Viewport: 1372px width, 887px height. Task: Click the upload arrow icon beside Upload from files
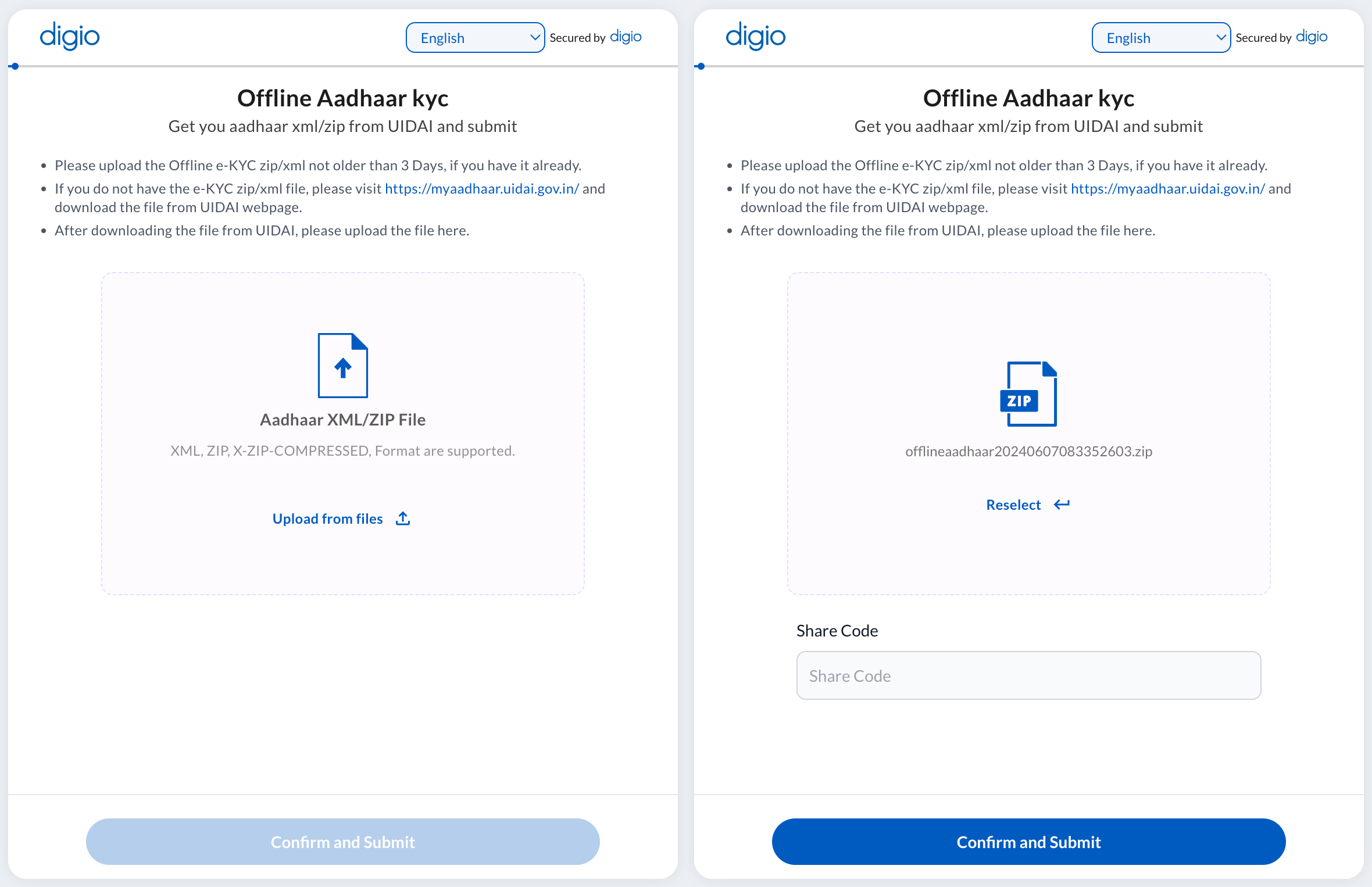[402, 517]
